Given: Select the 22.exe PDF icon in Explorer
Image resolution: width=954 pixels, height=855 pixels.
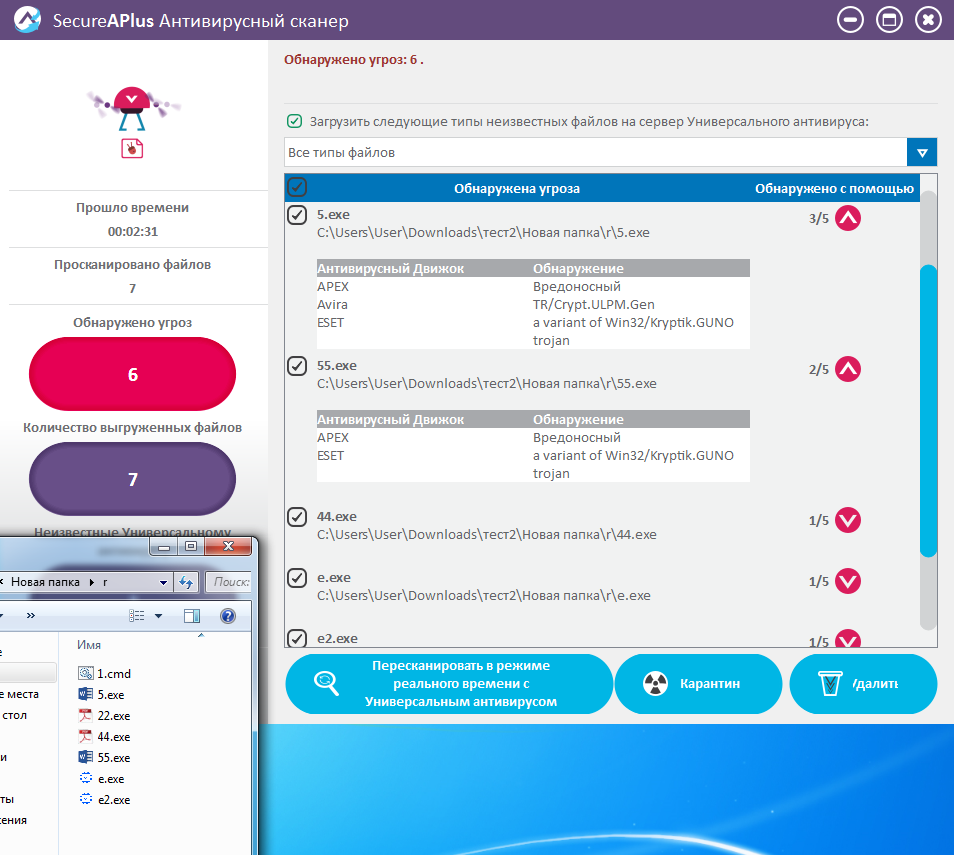Looking at the screenshot, I should pyautogui.click(x=86, y=716).
